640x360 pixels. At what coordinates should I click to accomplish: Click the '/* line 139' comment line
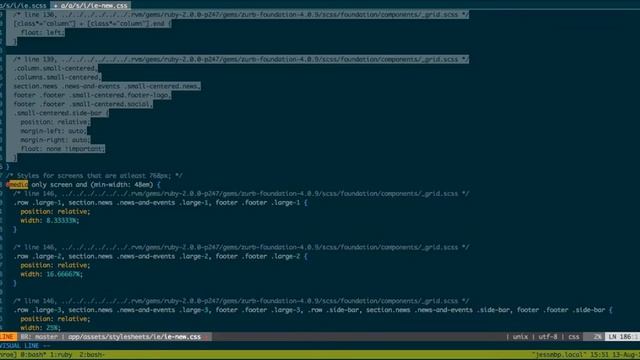241,60
